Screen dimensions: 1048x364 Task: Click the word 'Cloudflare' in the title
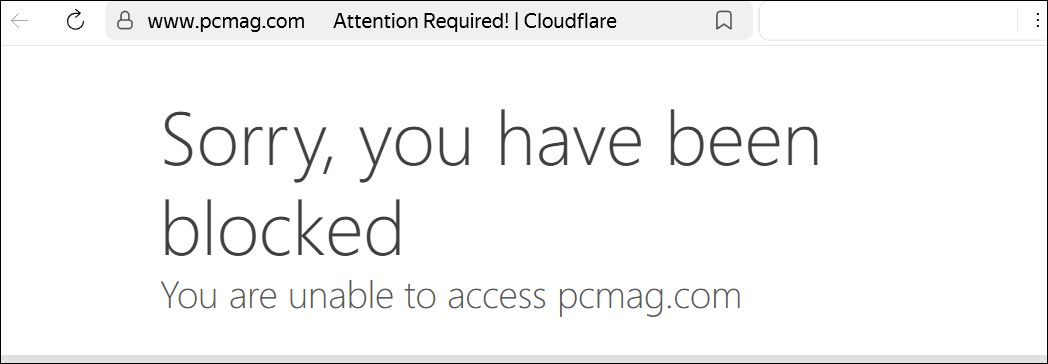click(x=570, y=21)
